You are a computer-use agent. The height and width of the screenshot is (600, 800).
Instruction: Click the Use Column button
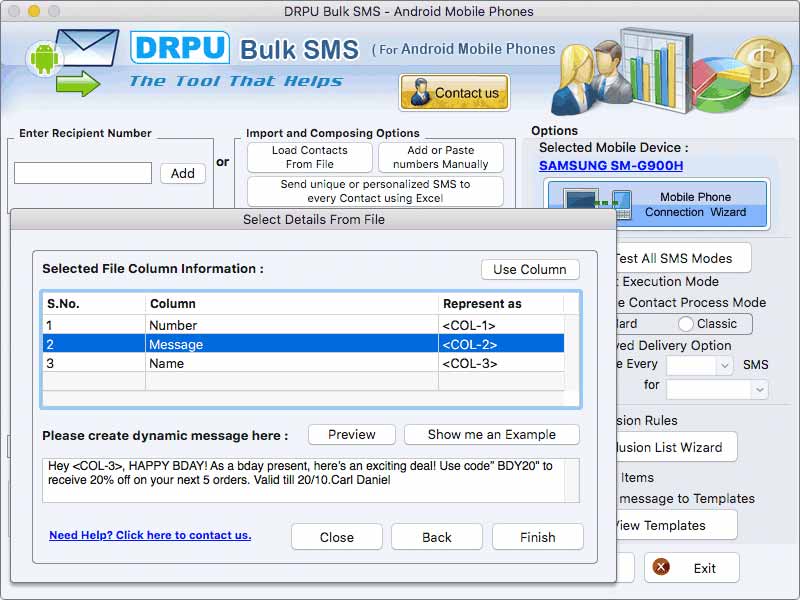529,269
